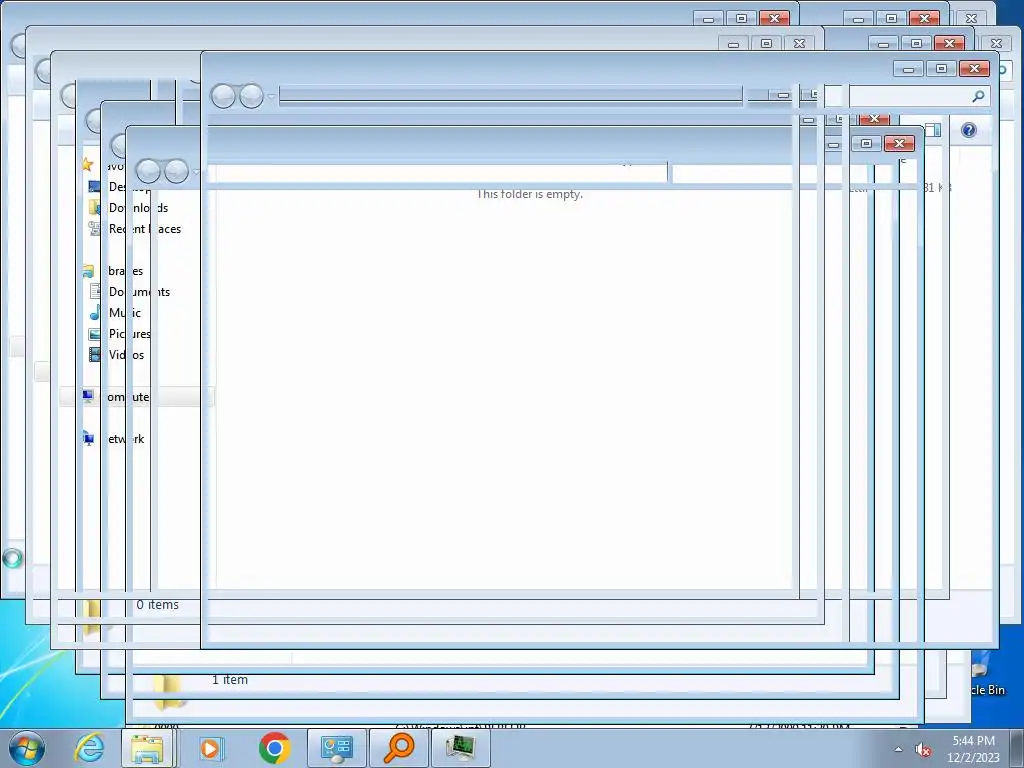Click Back in window with search box

tap(223, 96)
